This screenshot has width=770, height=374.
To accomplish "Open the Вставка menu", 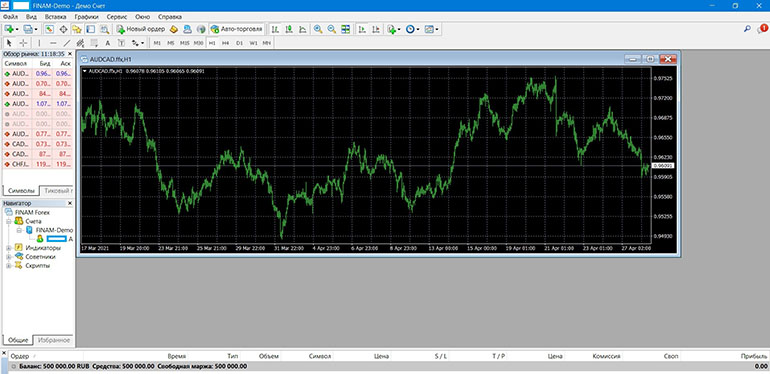I will tap(55, 16).
